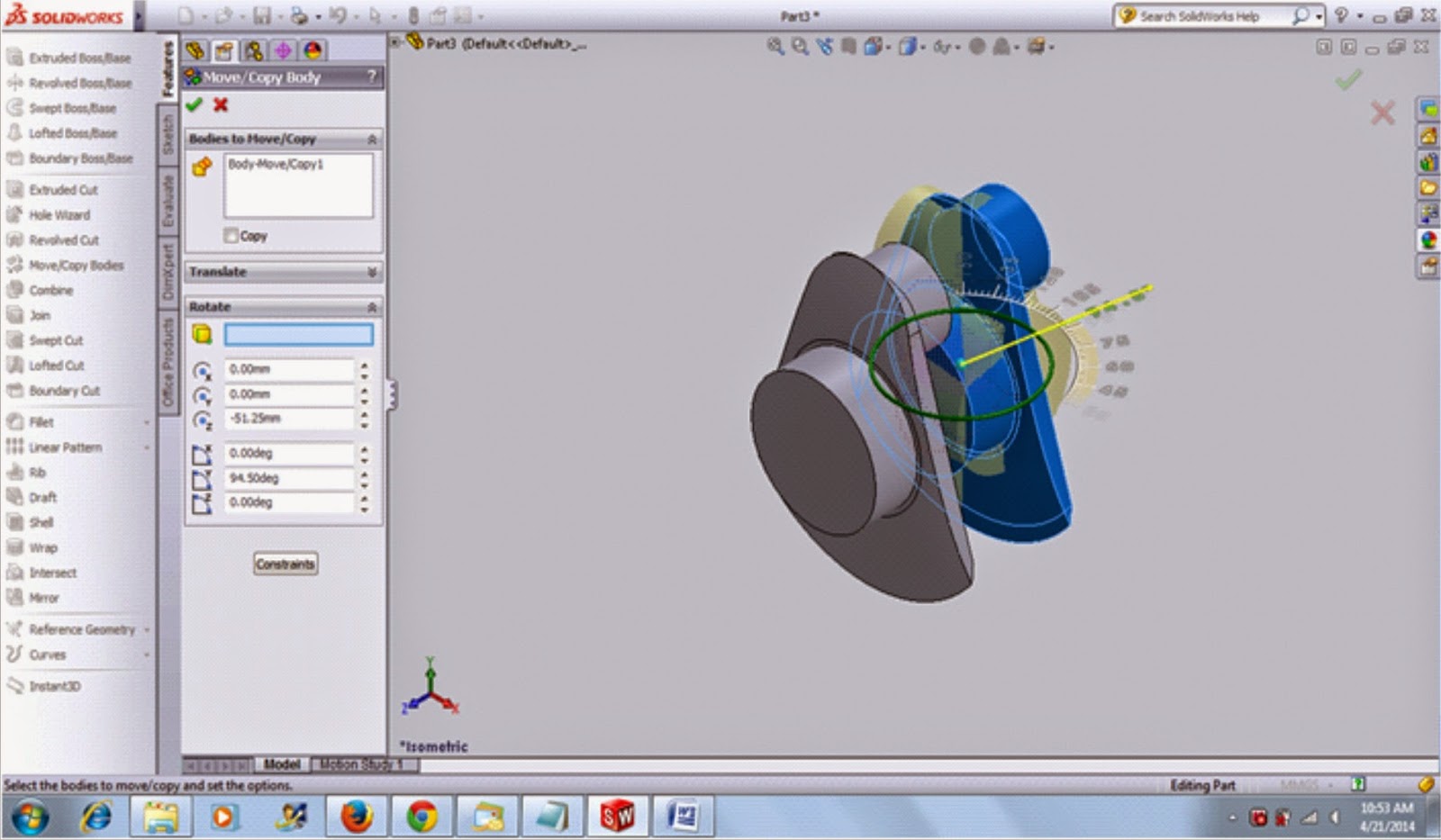Open the Hole Wizard tool
The image size is (1441, 840).
(x=59, y=215)
